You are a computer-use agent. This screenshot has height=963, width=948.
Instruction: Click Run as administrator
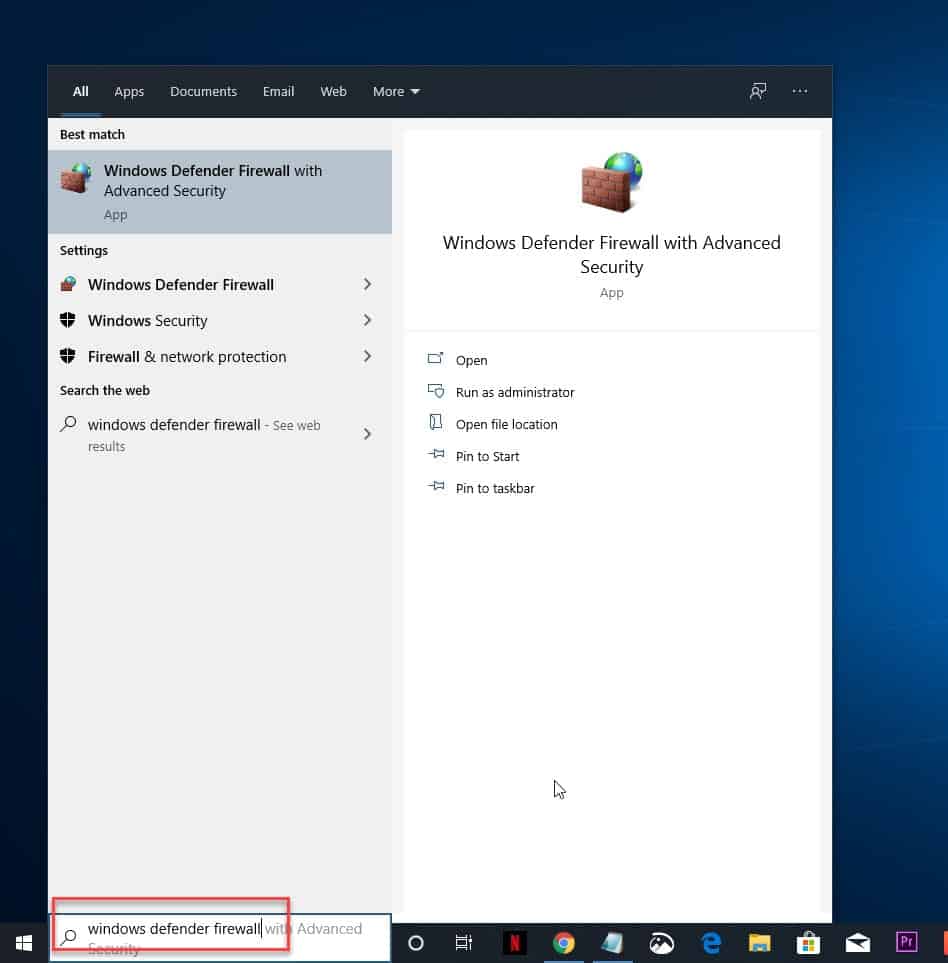pyautogui.click(x=515, y=392)
